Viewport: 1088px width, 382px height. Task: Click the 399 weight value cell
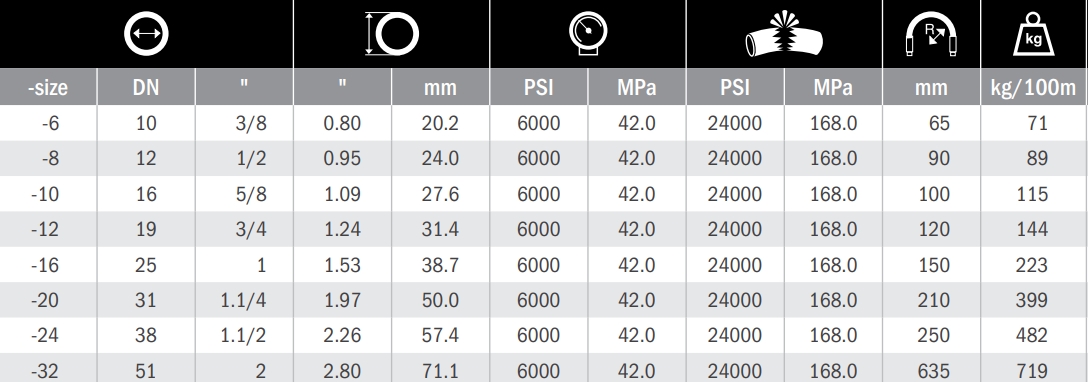coord(1034,300)
